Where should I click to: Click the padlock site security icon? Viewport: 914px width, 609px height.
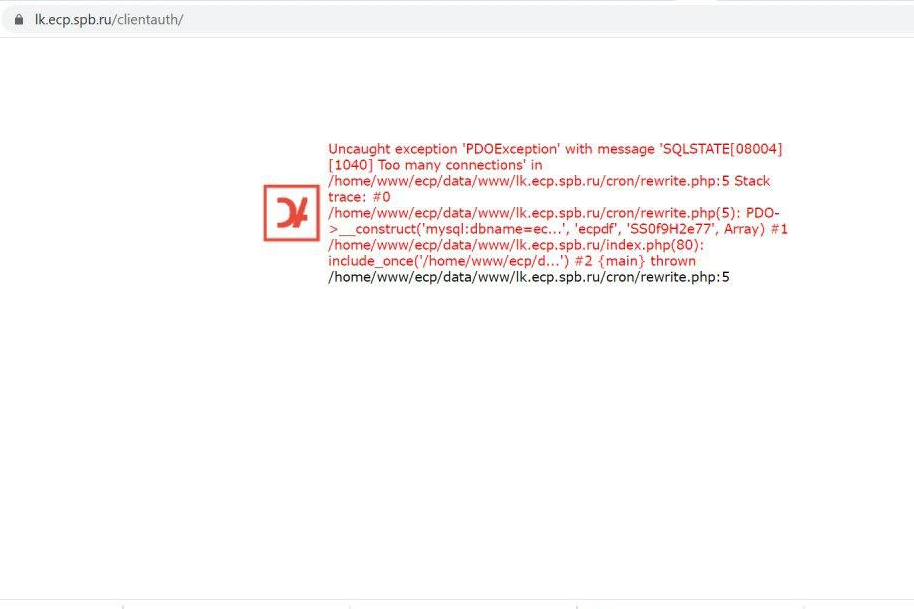19,19
